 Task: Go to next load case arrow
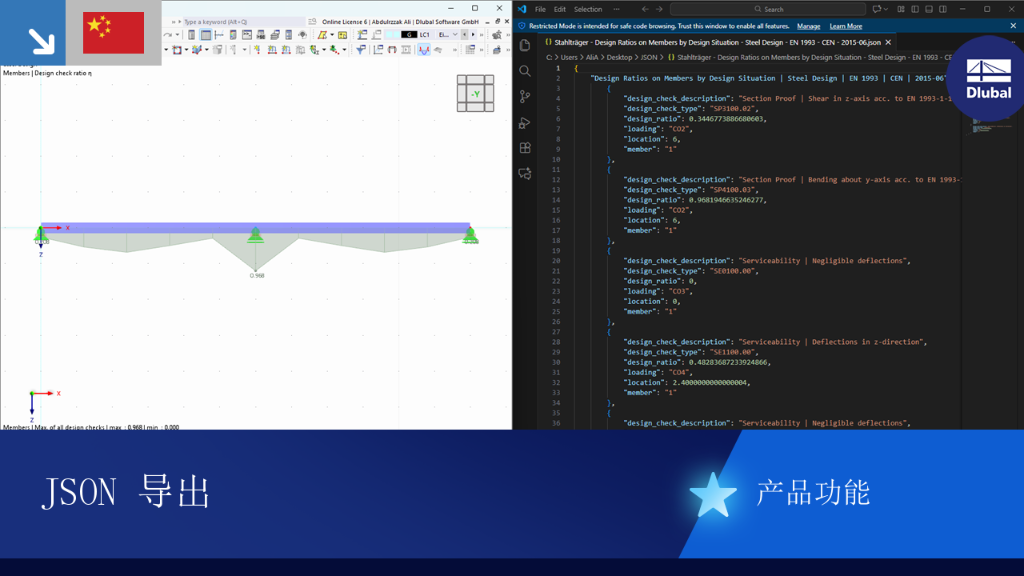pyautogui.click(x=473, y=35)
